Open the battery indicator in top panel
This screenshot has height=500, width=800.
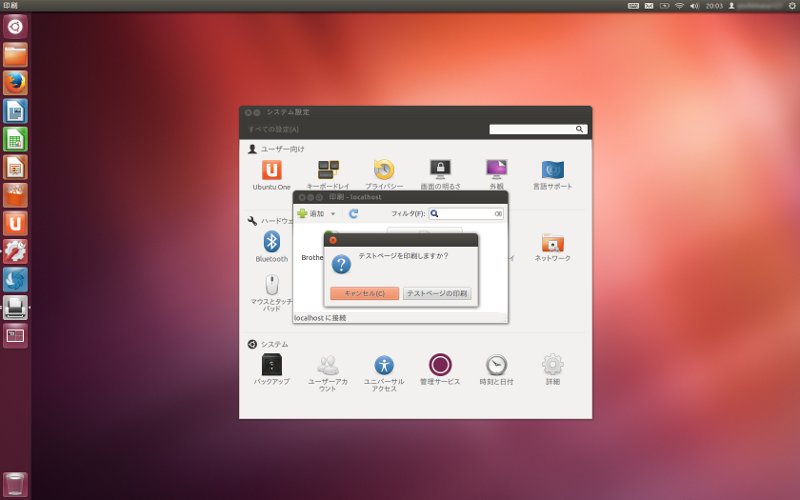click(664, 6)
